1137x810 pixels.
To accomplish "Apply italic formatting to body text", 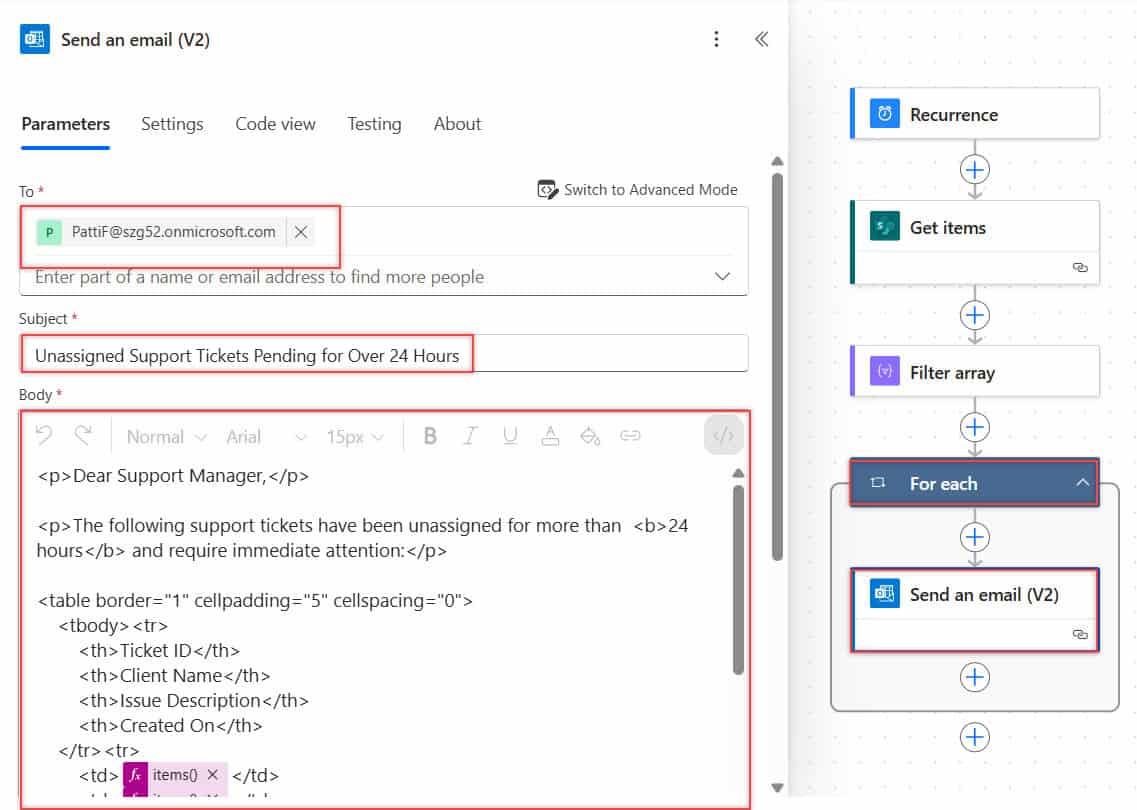I will [x=469, y=435].
